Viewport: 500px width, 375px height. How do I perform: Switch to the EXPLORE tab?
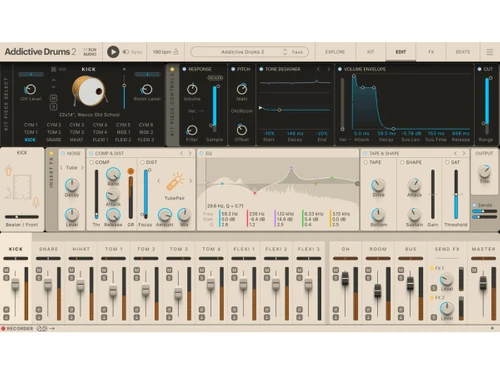pyautogui.click(x=335, y=52)
